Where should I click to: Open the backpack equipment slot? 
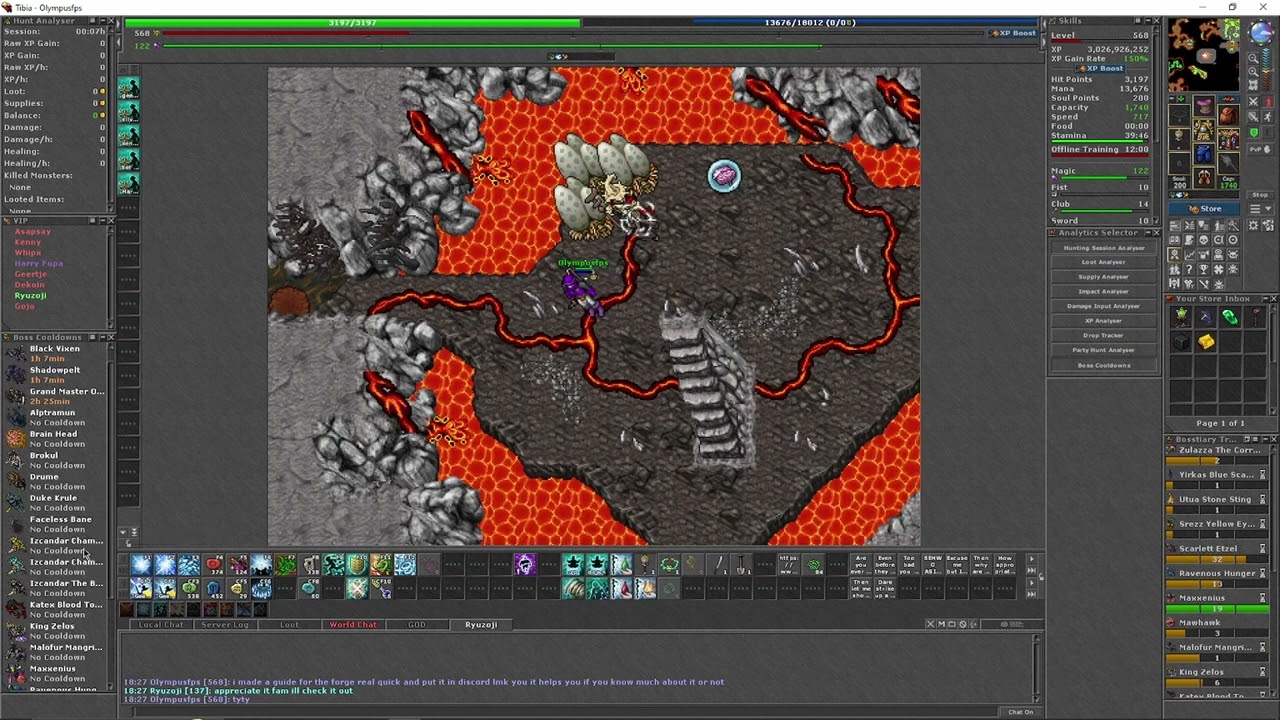tap(1227, 116)
